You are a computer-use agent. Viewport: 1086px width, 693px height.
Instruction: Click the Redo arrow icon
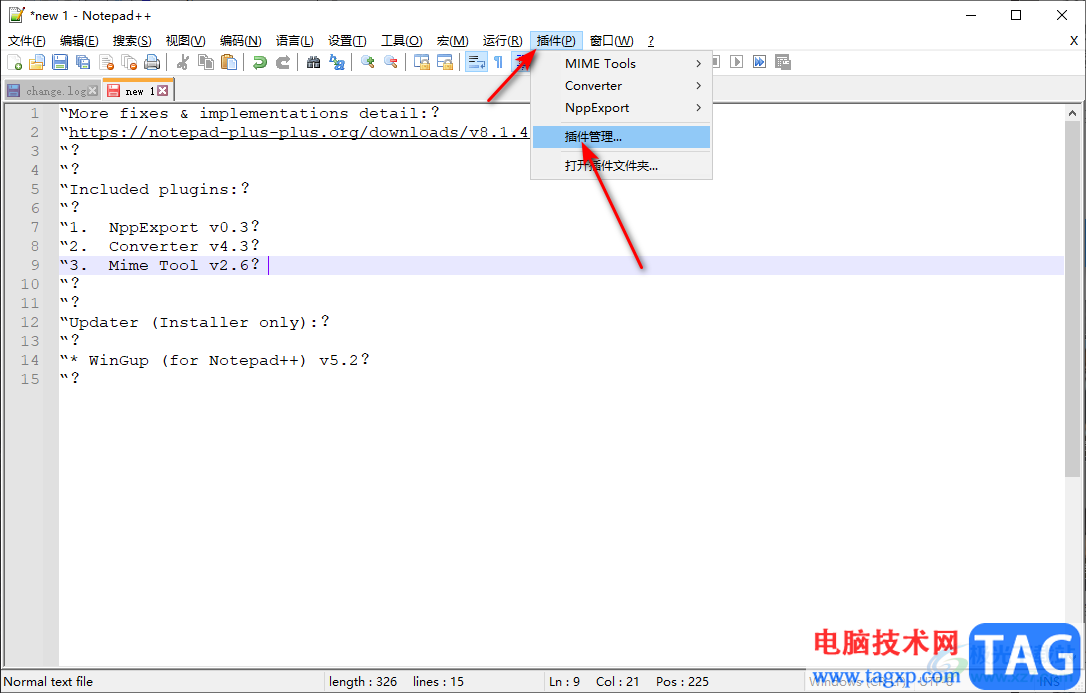[x=283, y=62]
